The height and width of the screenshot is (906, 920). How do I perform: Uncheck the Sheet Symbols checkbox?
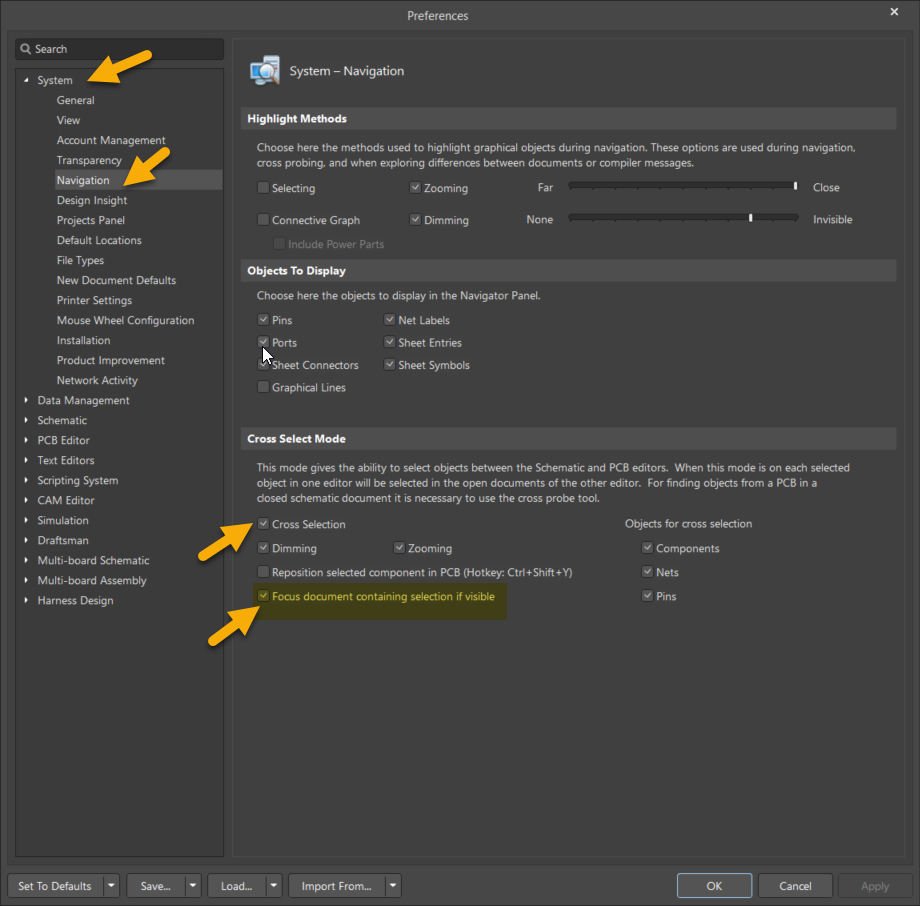click(390, 364)
